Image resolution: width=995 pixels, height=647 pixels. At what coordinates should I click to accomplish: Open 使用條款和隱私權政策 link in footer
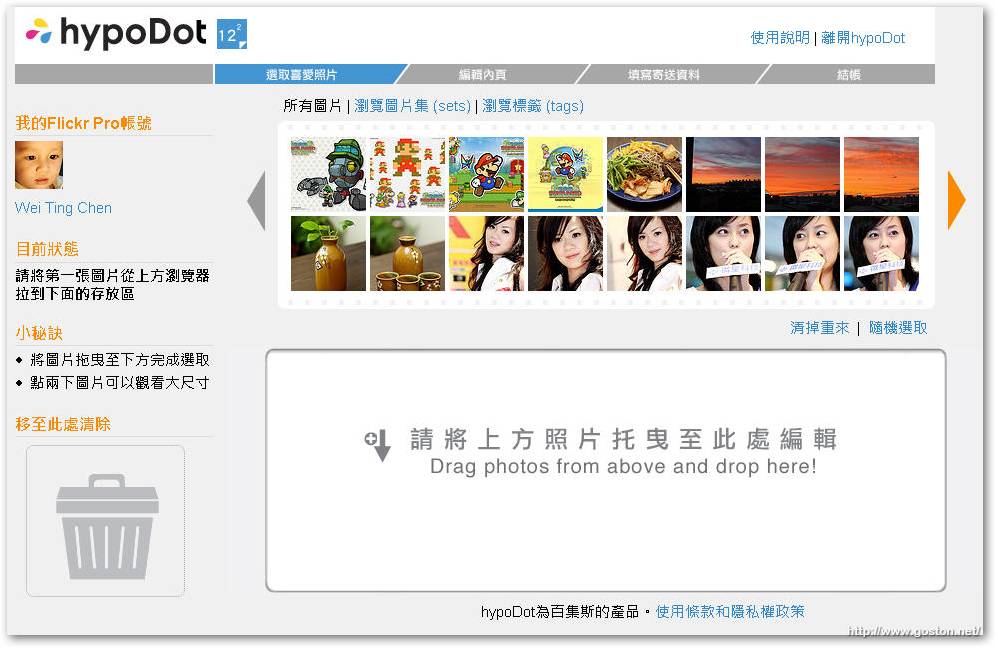click(x=730, y=612)
